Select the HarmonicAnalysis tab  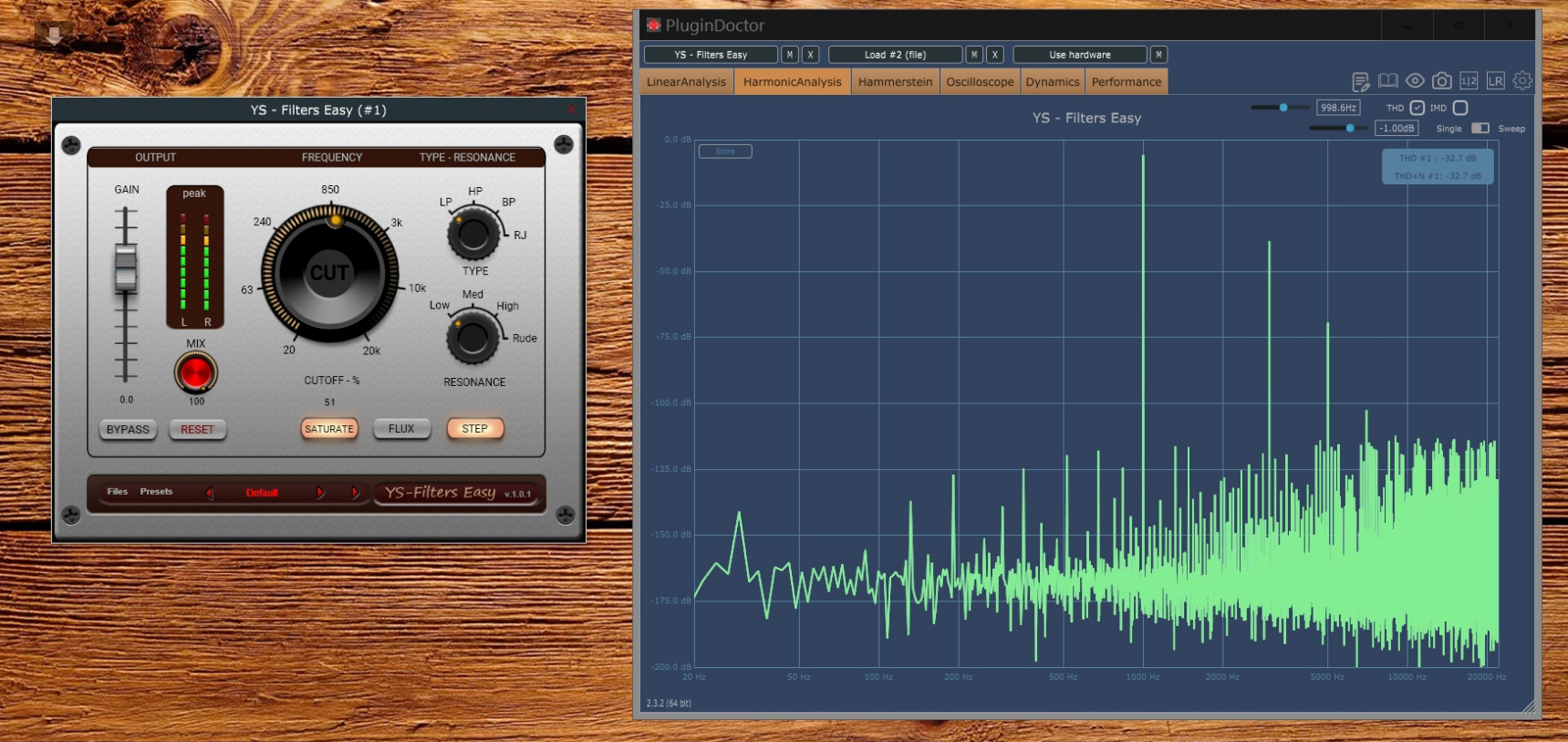coord(793,82)
